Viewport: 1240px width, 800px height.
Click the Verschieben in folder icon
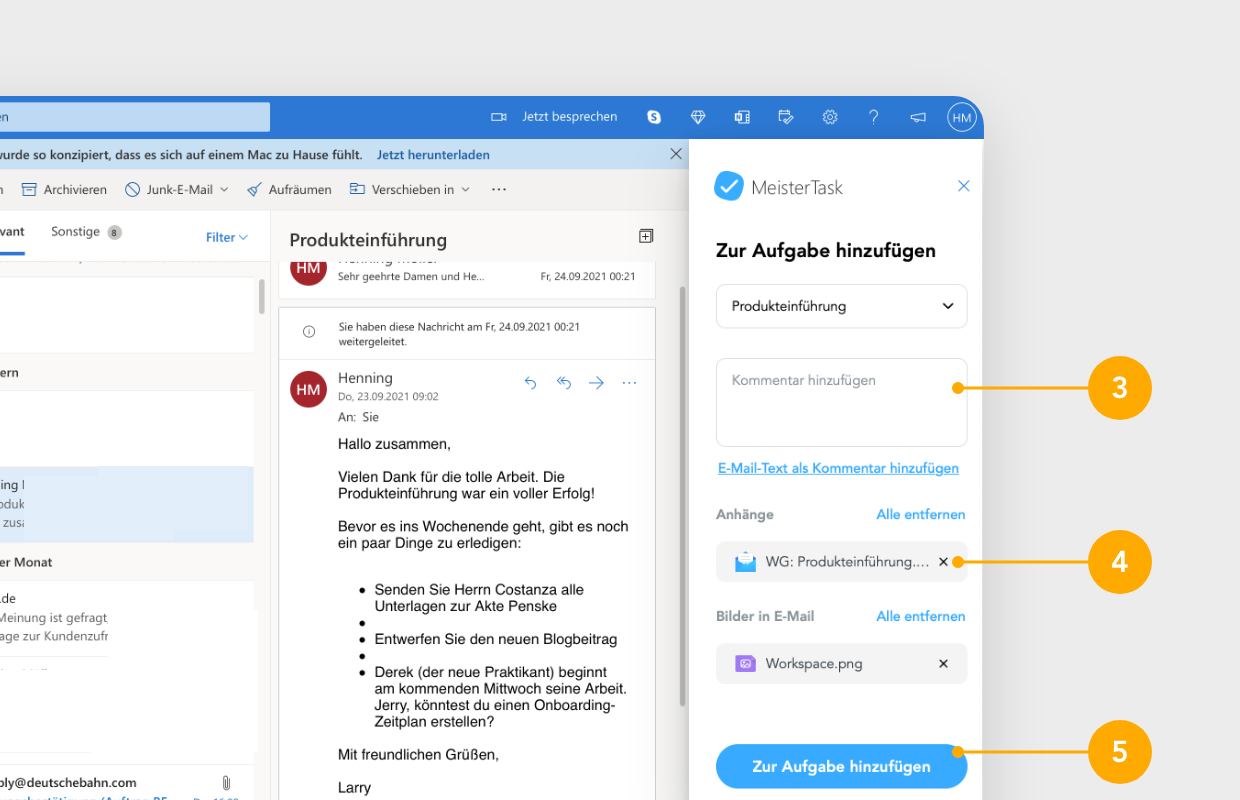[357, 189]
